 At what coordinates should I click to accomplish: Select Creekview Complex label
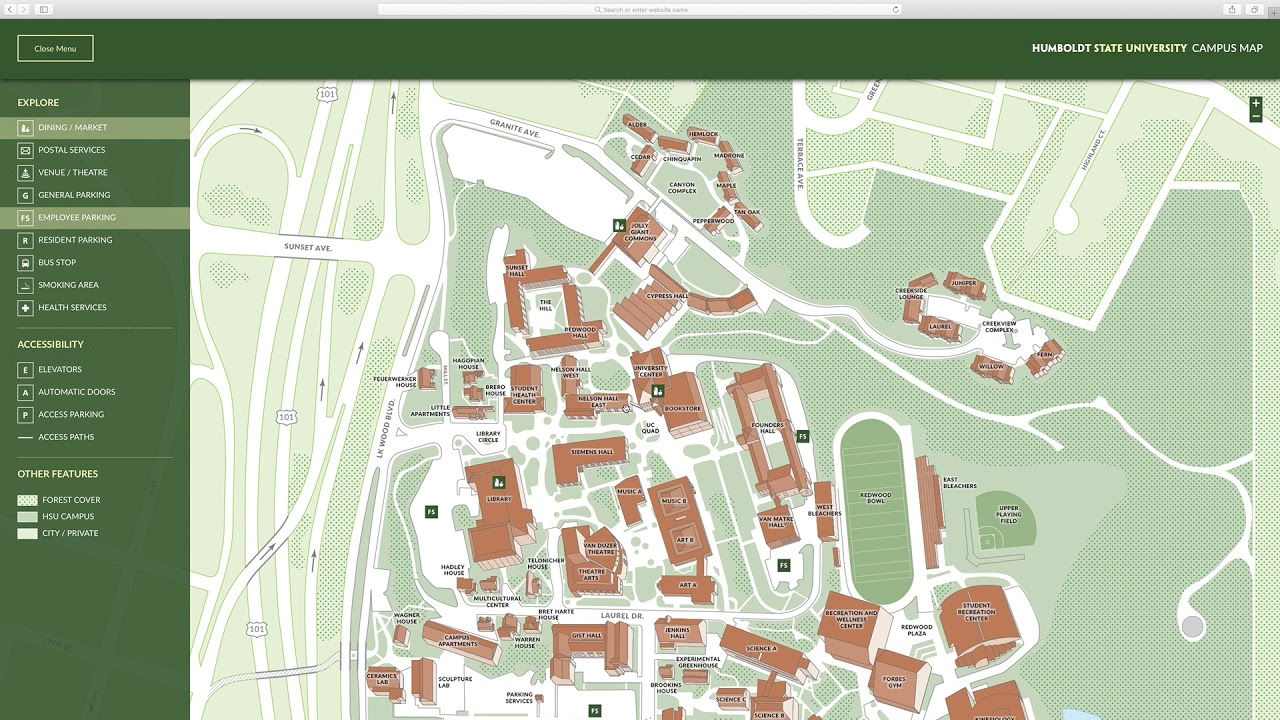[999, 326]
